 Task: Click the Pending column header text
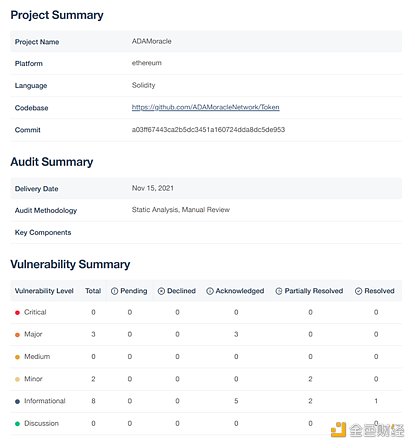click(134, 291)
